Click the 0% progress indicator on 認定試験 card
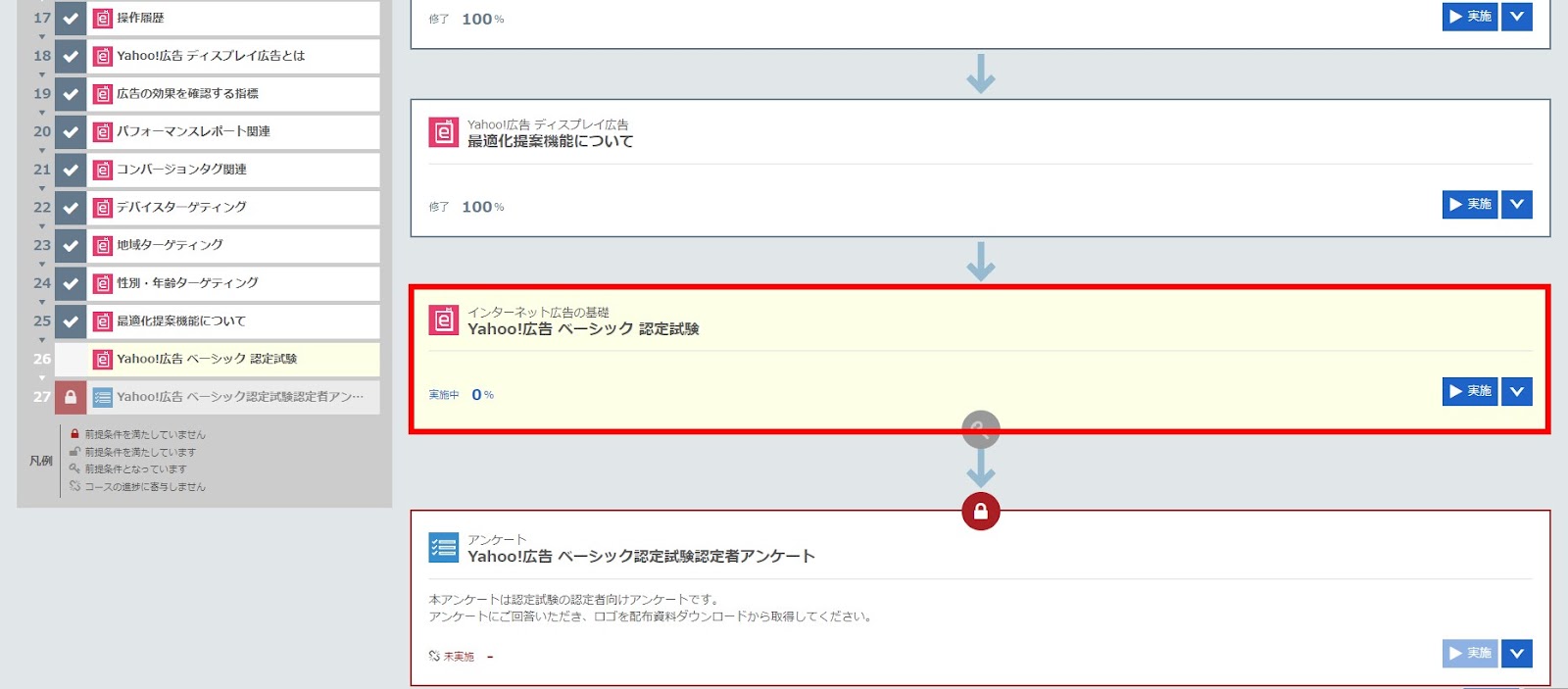The height and width of the screenshot is (689, 1568). [482, 395]
